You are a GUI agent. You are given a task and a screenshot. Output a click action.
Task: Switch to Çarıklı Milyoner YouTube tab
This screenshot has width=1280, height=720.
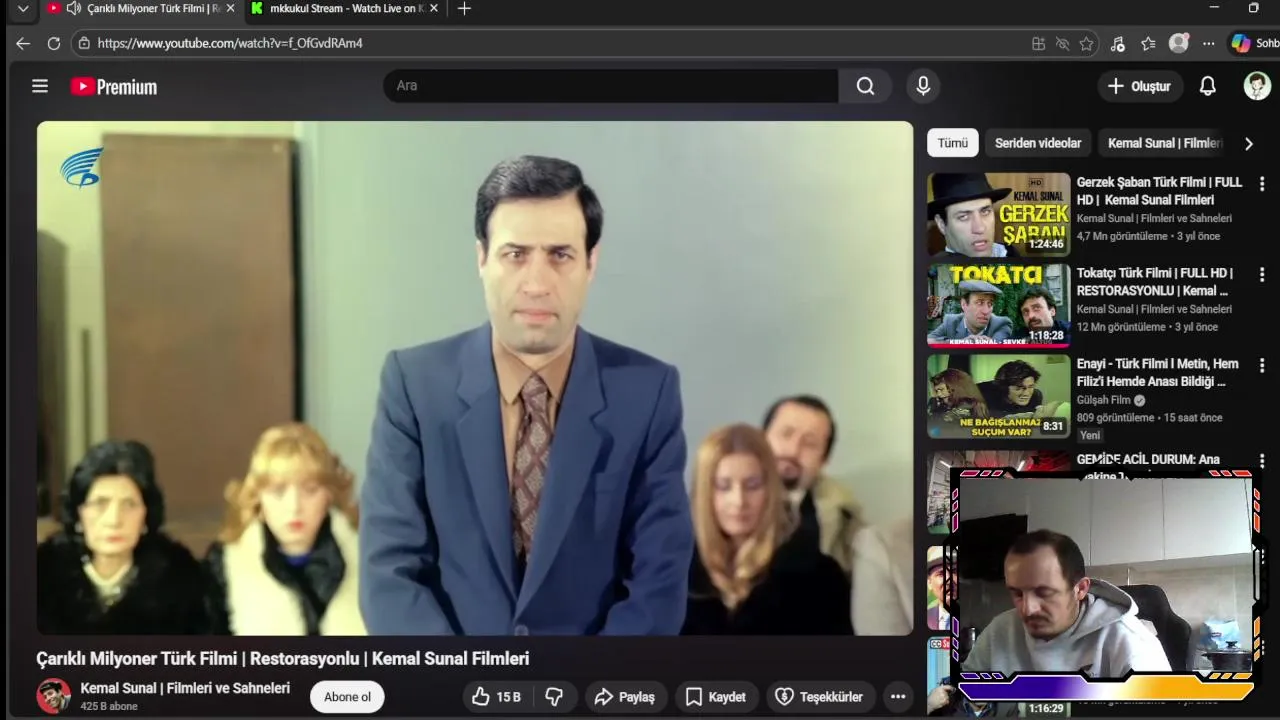(x=154, y=8)
